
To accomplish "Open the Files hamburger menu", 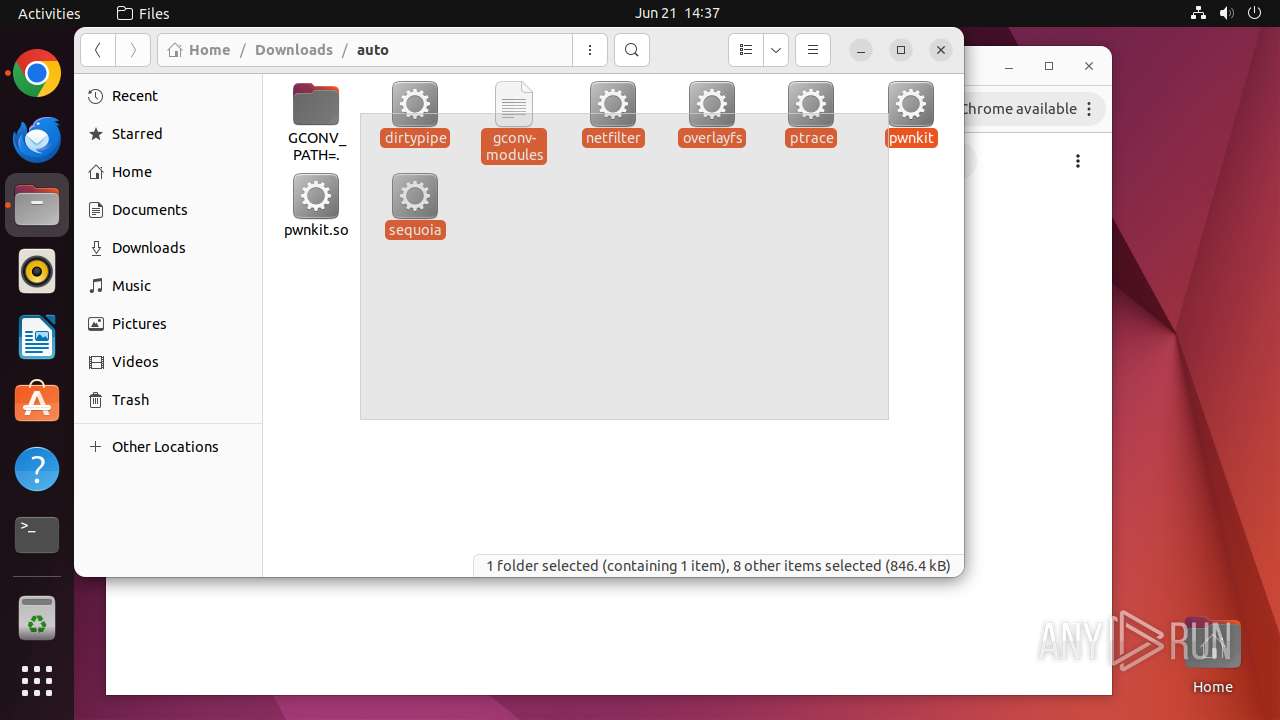I will (x=813, y=50).
